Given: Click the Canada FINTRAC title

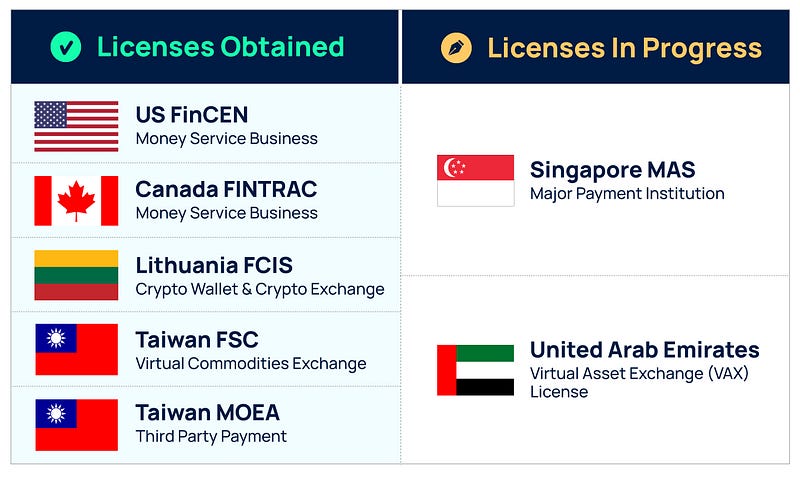Looking at the screenshot, I should click(226, 189).
